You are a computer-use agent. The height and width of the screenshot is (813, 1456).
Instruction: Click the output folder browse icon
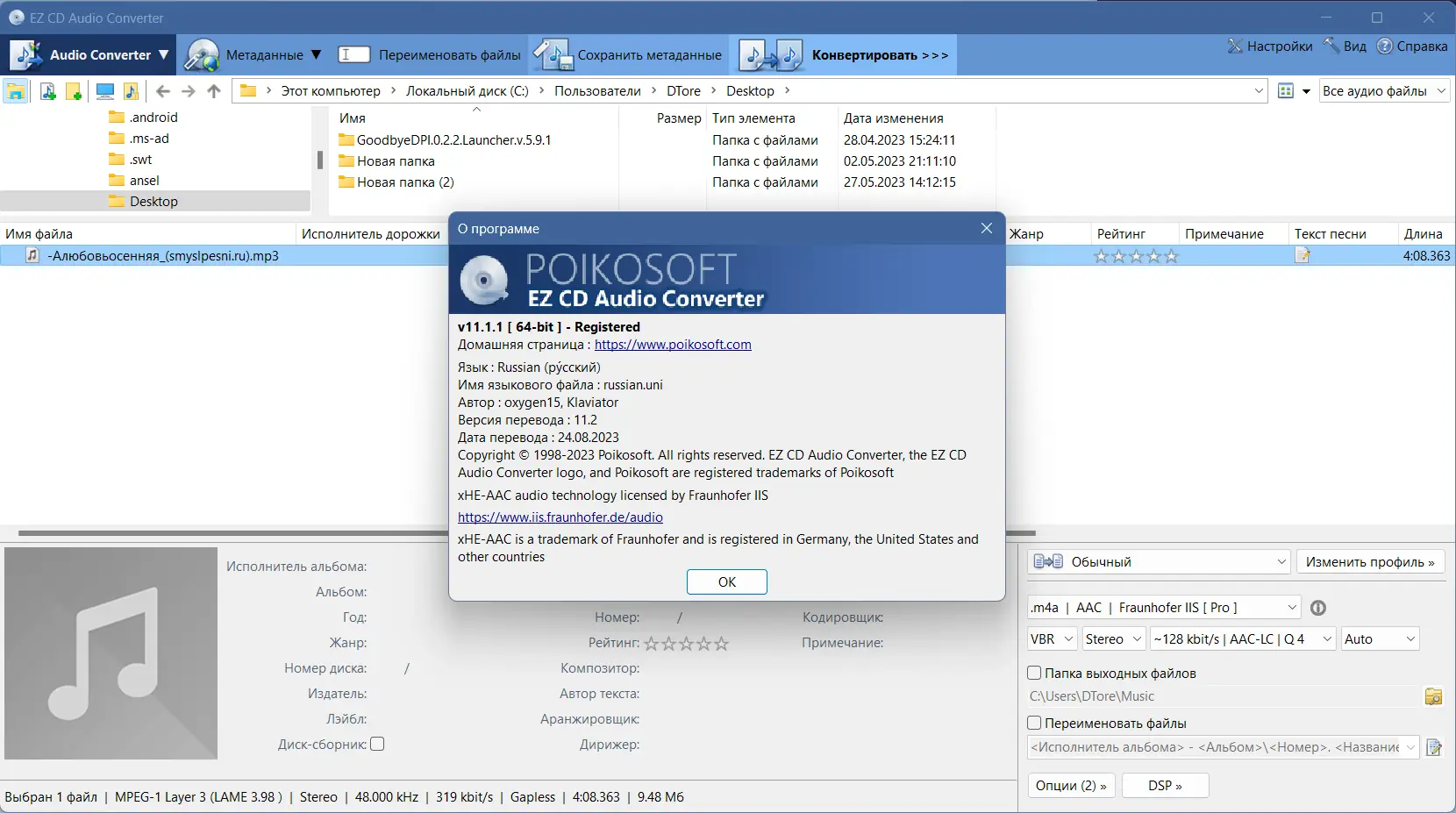(1434, 696)
